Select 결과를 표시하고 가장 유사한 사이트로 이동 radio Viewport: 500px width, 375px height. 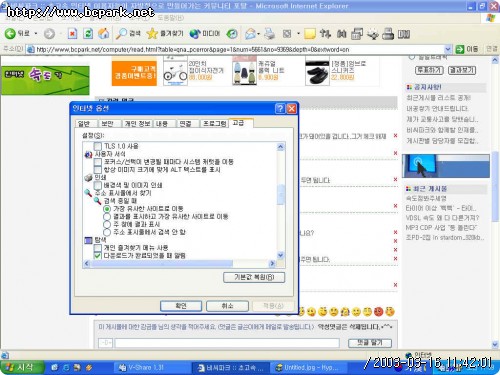(x=107, y=217)
